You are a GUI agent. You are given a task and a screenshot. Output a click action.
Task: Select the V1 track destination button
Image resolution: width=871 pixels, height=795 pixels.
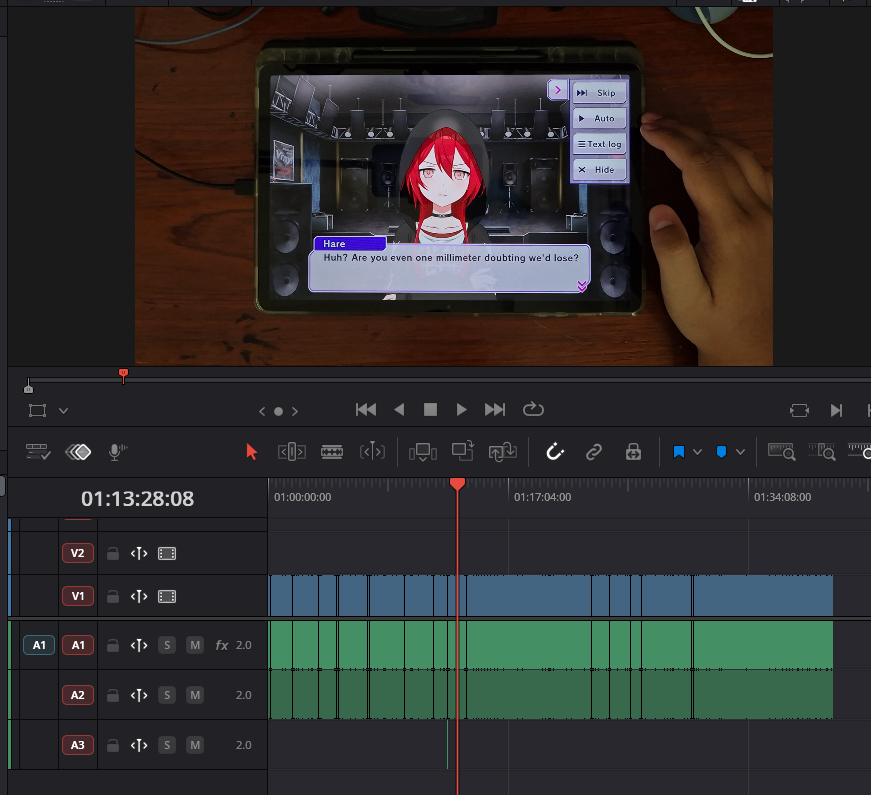click(78, 596)
